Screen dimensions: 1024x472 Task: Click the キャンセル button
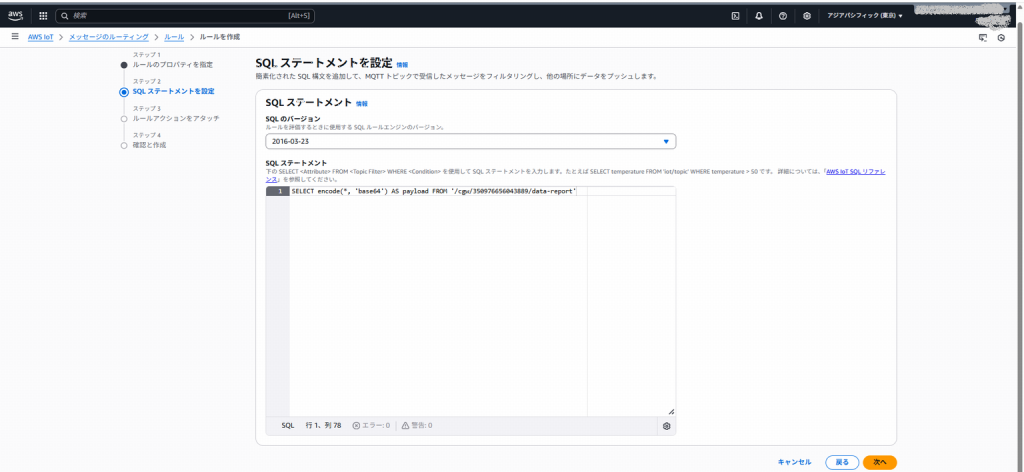(794, 462)
